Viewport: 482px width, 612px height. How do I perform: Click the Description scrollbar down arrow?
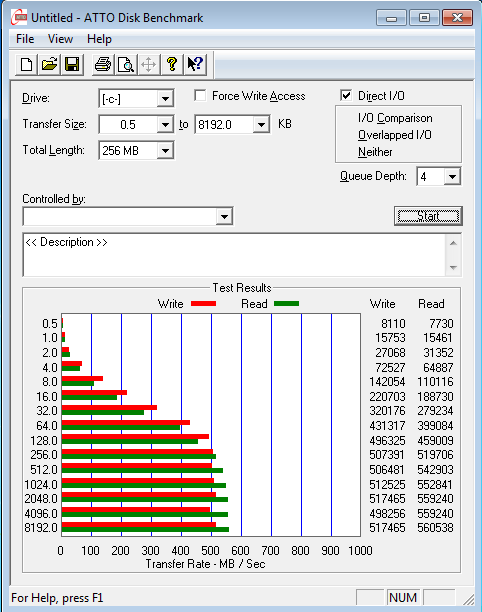click(453, 268)
